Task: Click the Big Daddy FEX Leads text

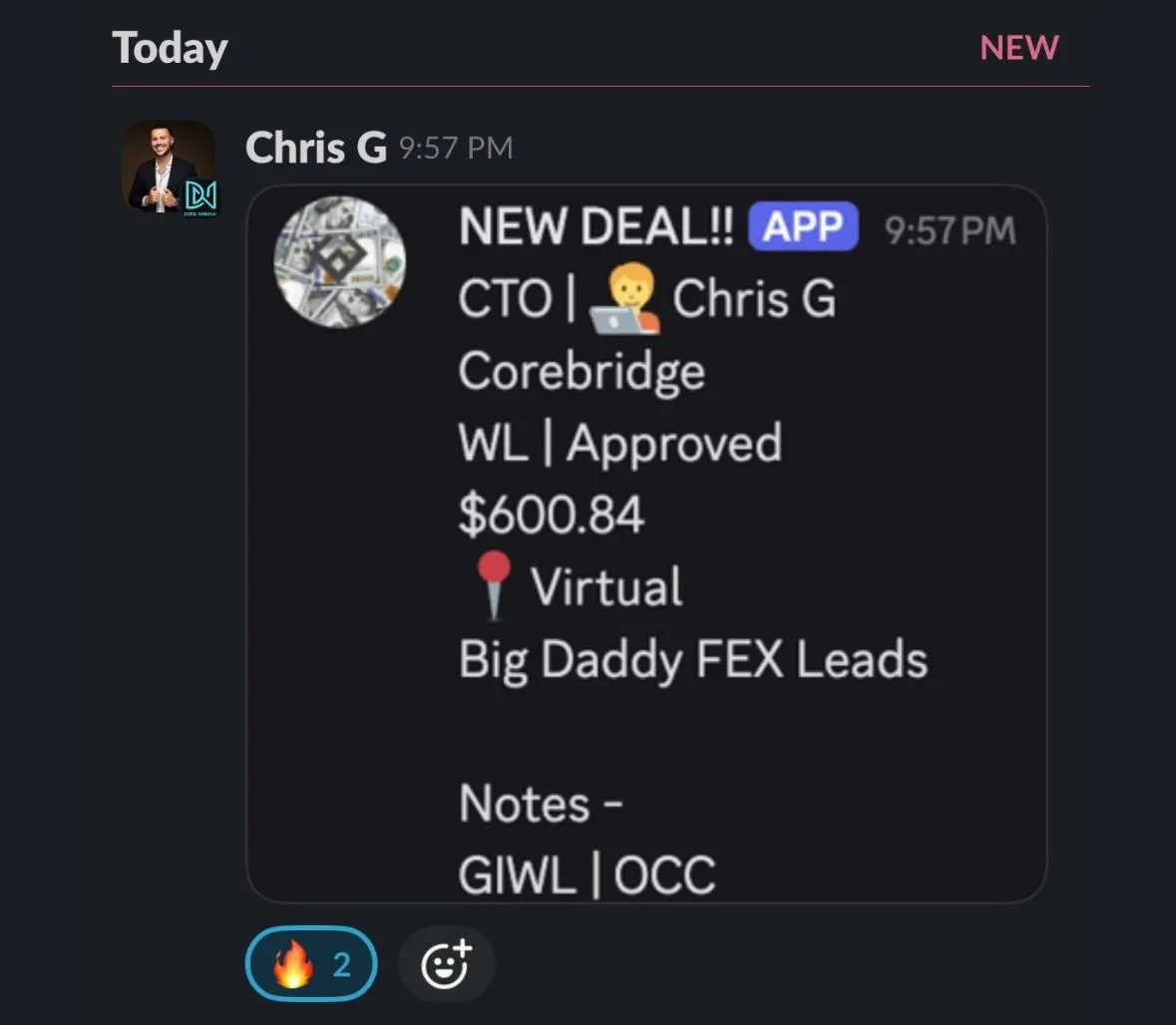Action: (x=693, y=660)
